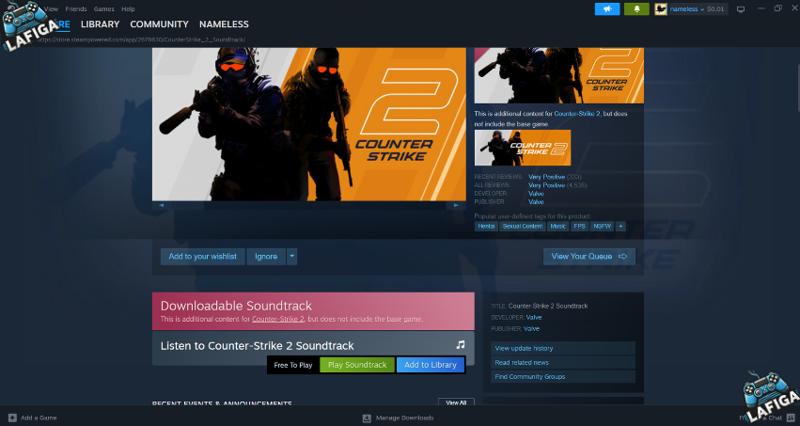Click Valve developer link in details box
Image resolution: width=800 pixels, height=426 pixels.
(x=534, y=317)
